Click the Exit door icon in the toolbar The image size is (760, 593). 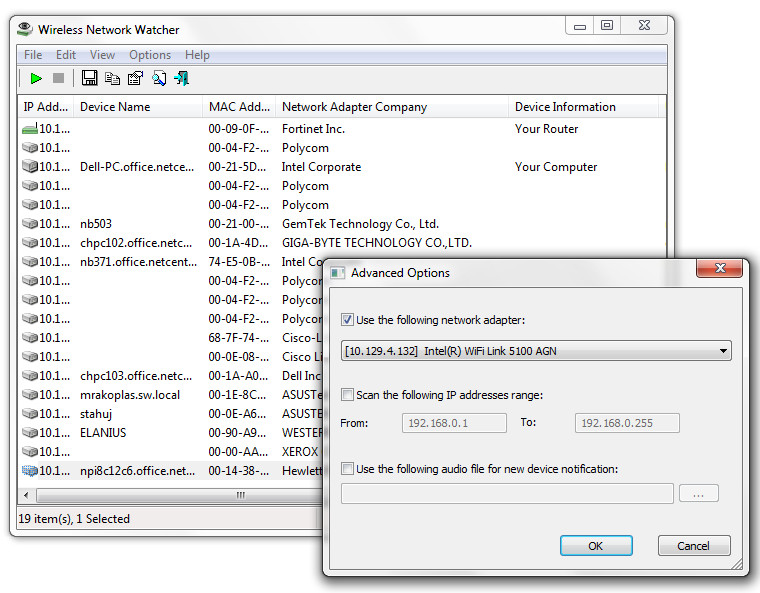(182, 78)
